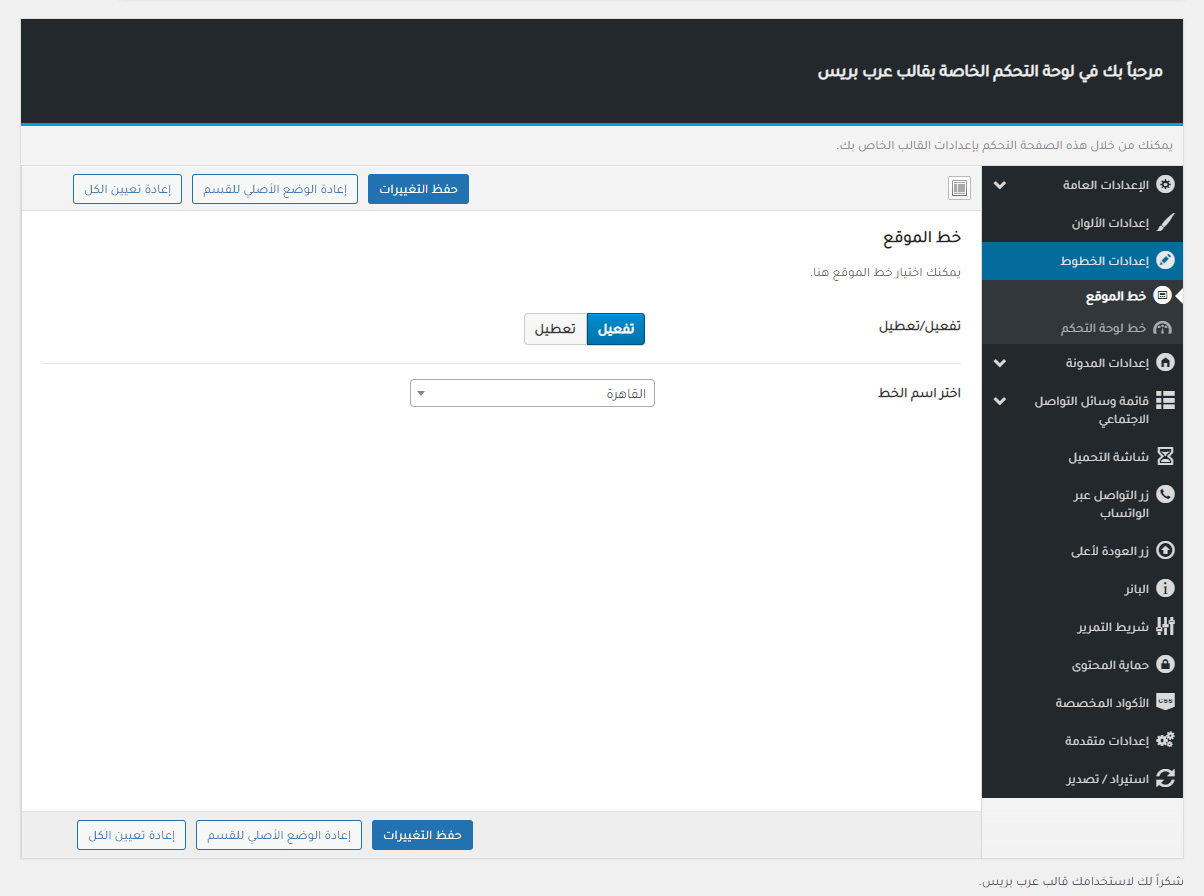
Task: Open the font name dropdown showing القاهرة
Action: tap(532, 393)
